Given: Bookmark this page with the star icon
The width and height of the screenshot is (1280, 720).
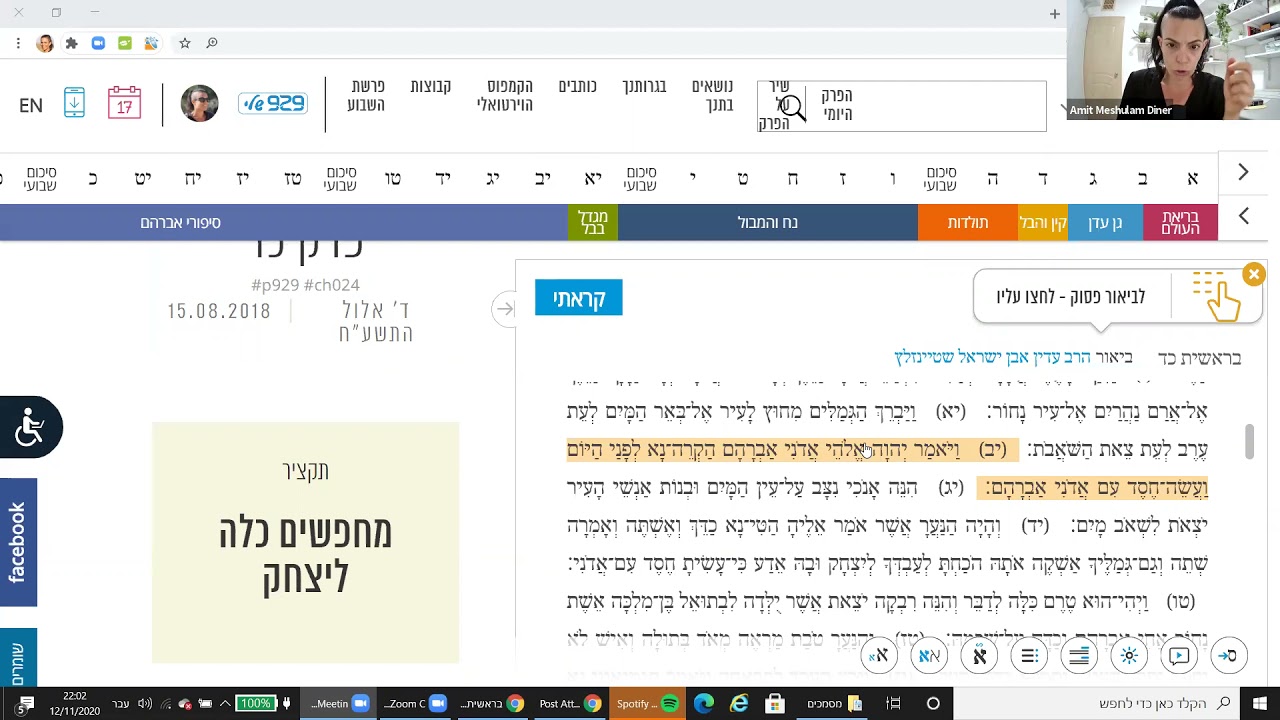Looking at the screenshot, I should tap(185, 43).
